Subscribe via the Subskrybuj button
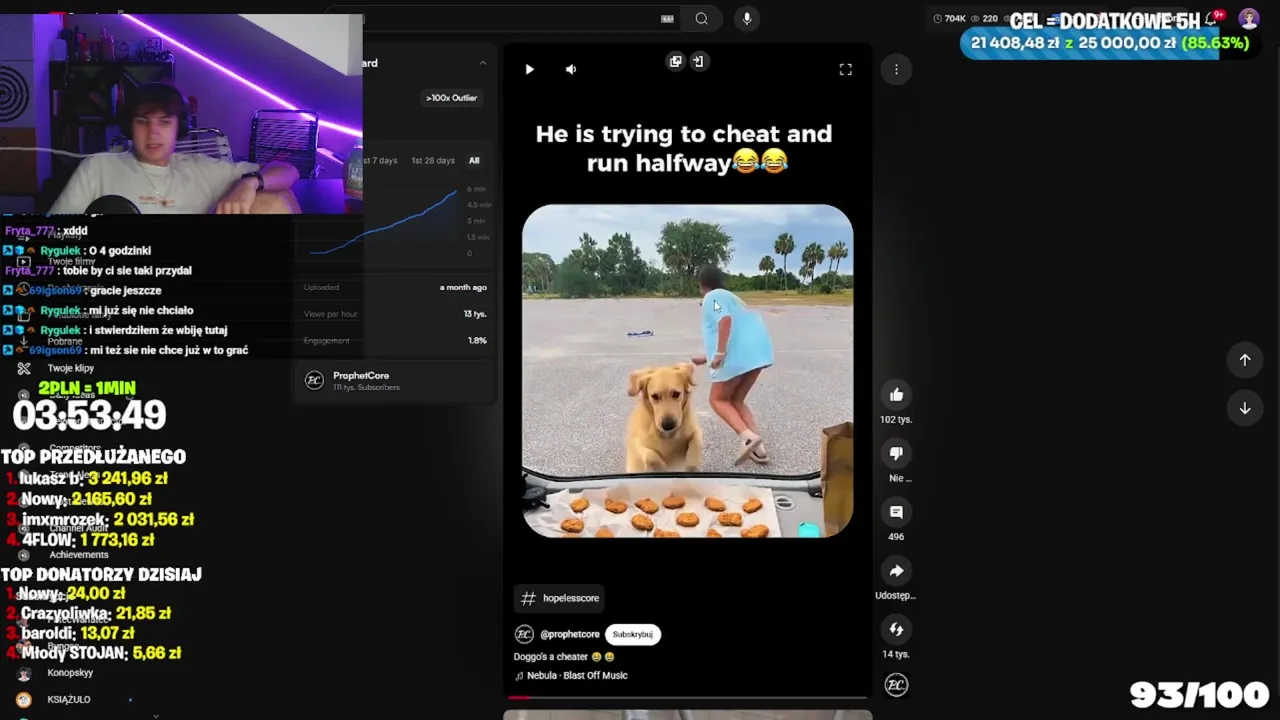The image size is (1280, 720). (x=633, y=634)
